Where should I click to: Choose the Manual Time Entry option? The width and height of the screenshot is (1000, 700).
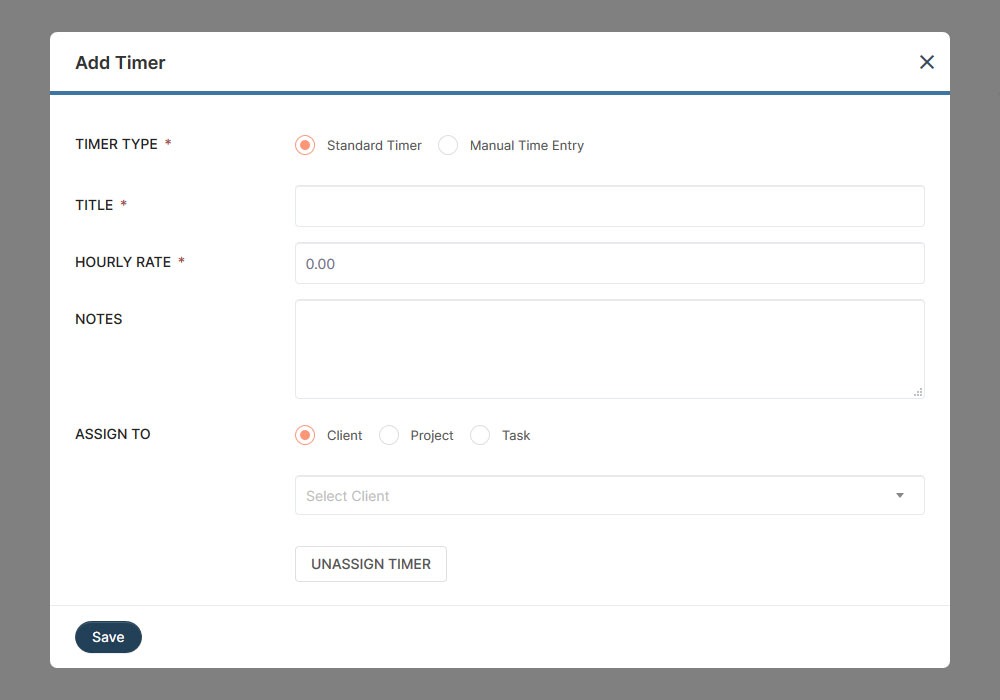pyautogui.click(x=448, y=145)
